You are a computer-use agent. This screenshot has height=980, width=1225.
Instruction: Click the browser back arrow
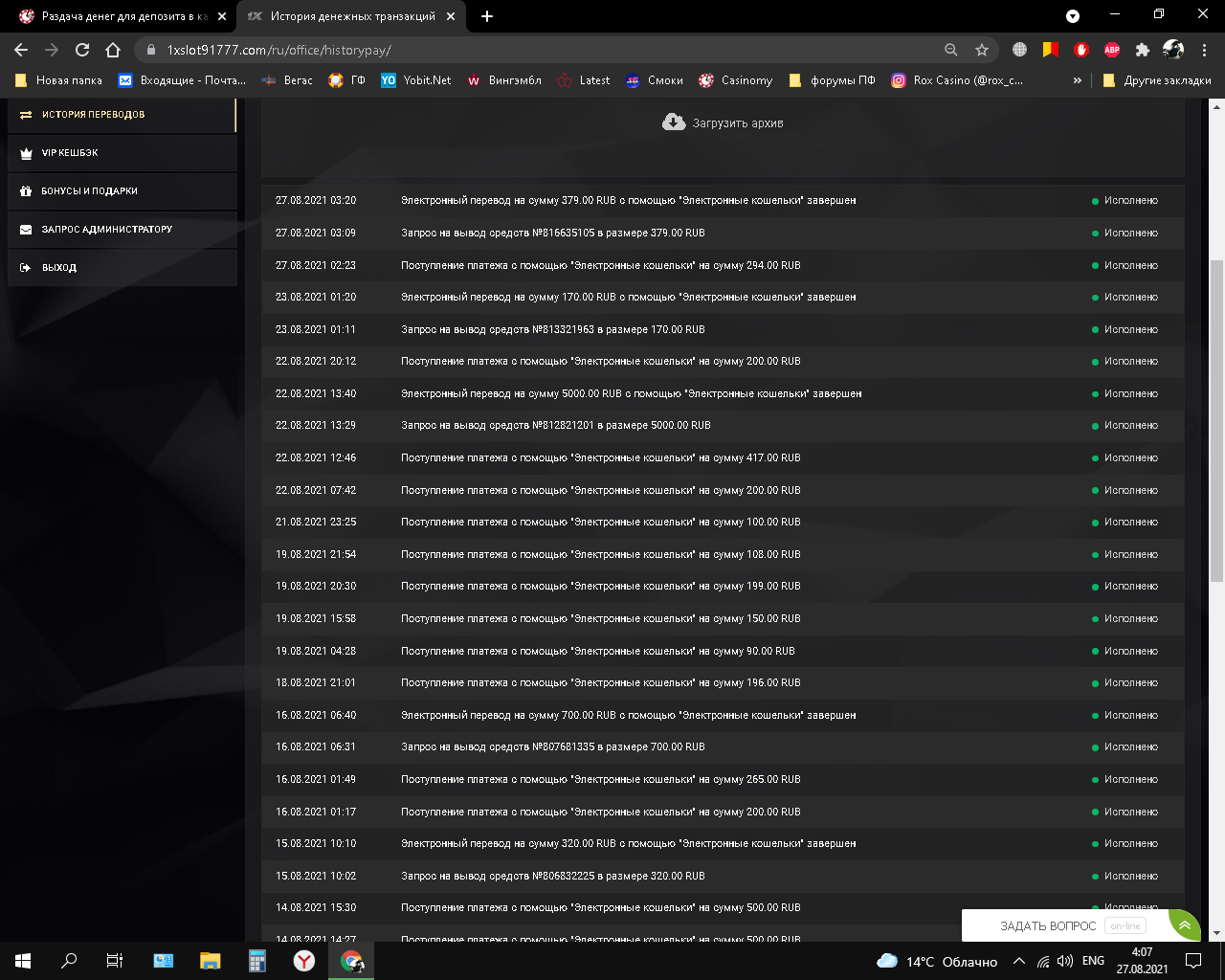(21, 50)
